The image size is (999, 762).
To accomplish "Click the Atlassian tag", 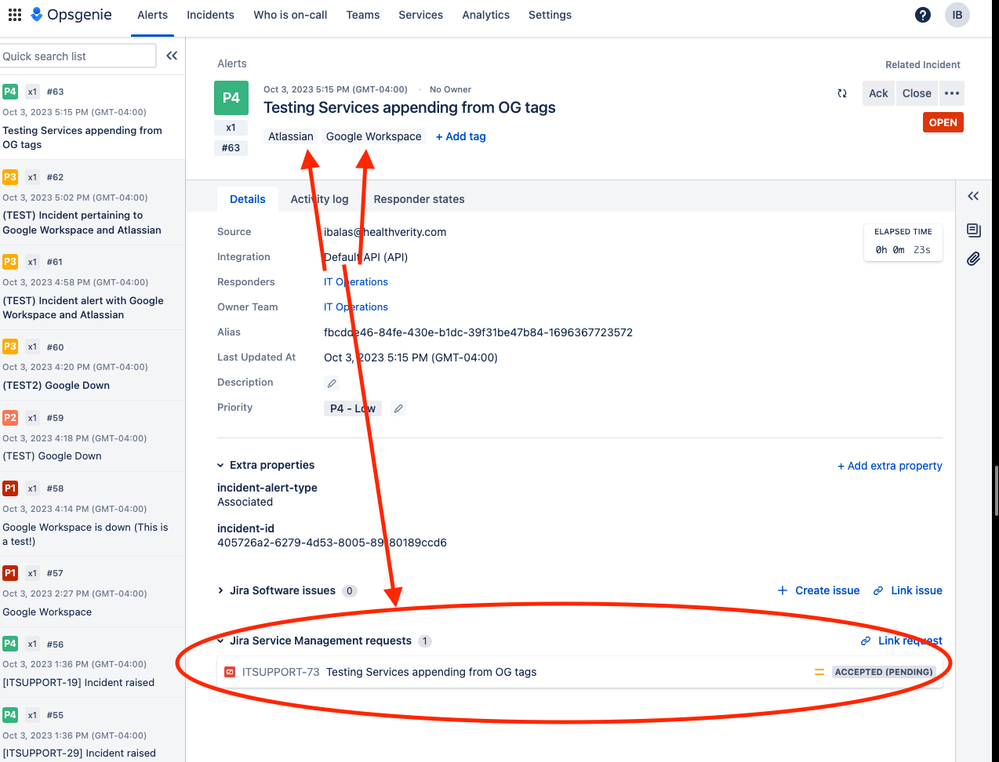I will tap(291, 136).
